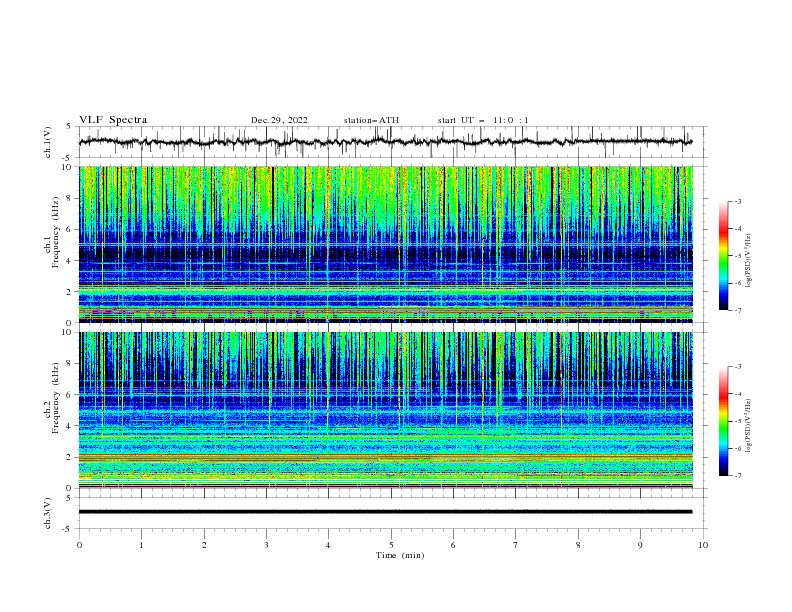Click the '10' kHz tick on ch.2 axis
The width and height of the screenshot is (792, 612).
point(68,332)
